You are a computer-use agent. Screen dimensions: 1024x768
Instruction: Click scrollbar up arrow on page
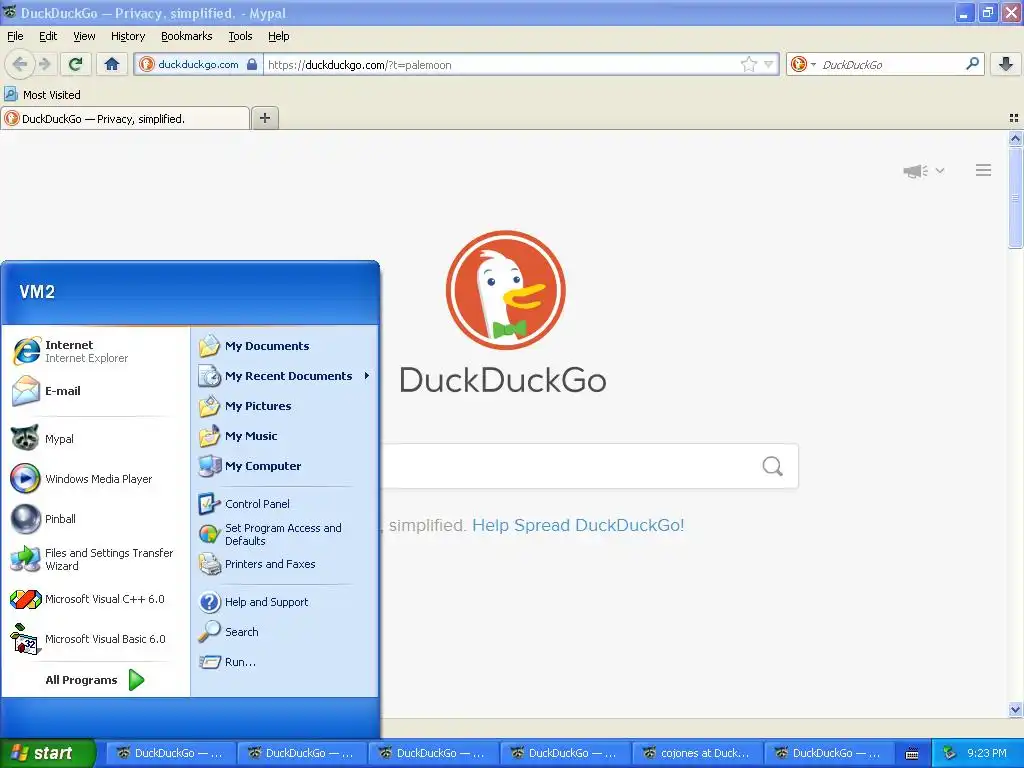[1015, 138]
